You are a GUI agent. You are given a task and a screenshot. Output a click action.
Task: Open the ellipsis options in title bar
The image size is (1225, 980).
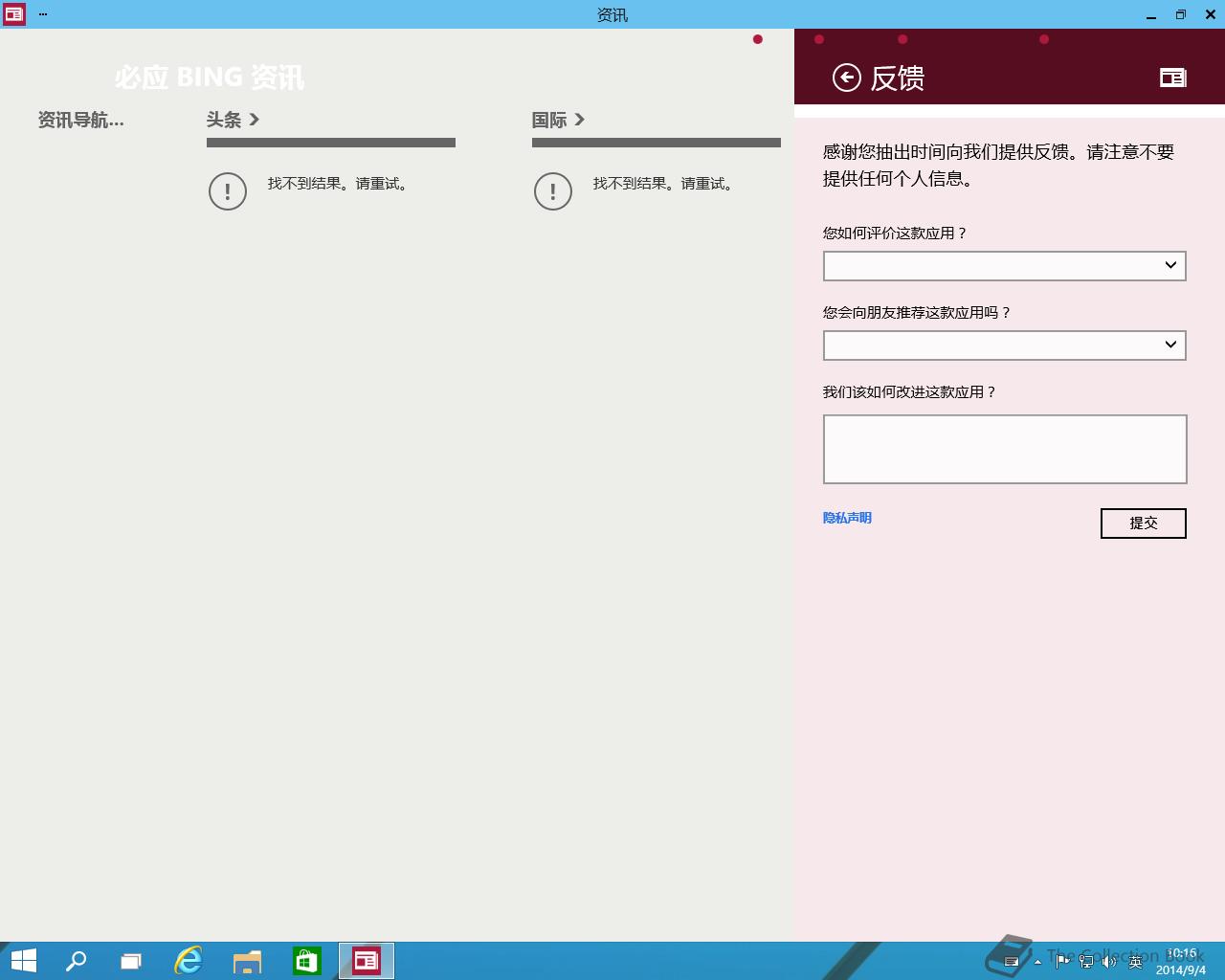[x=43, y=14]
